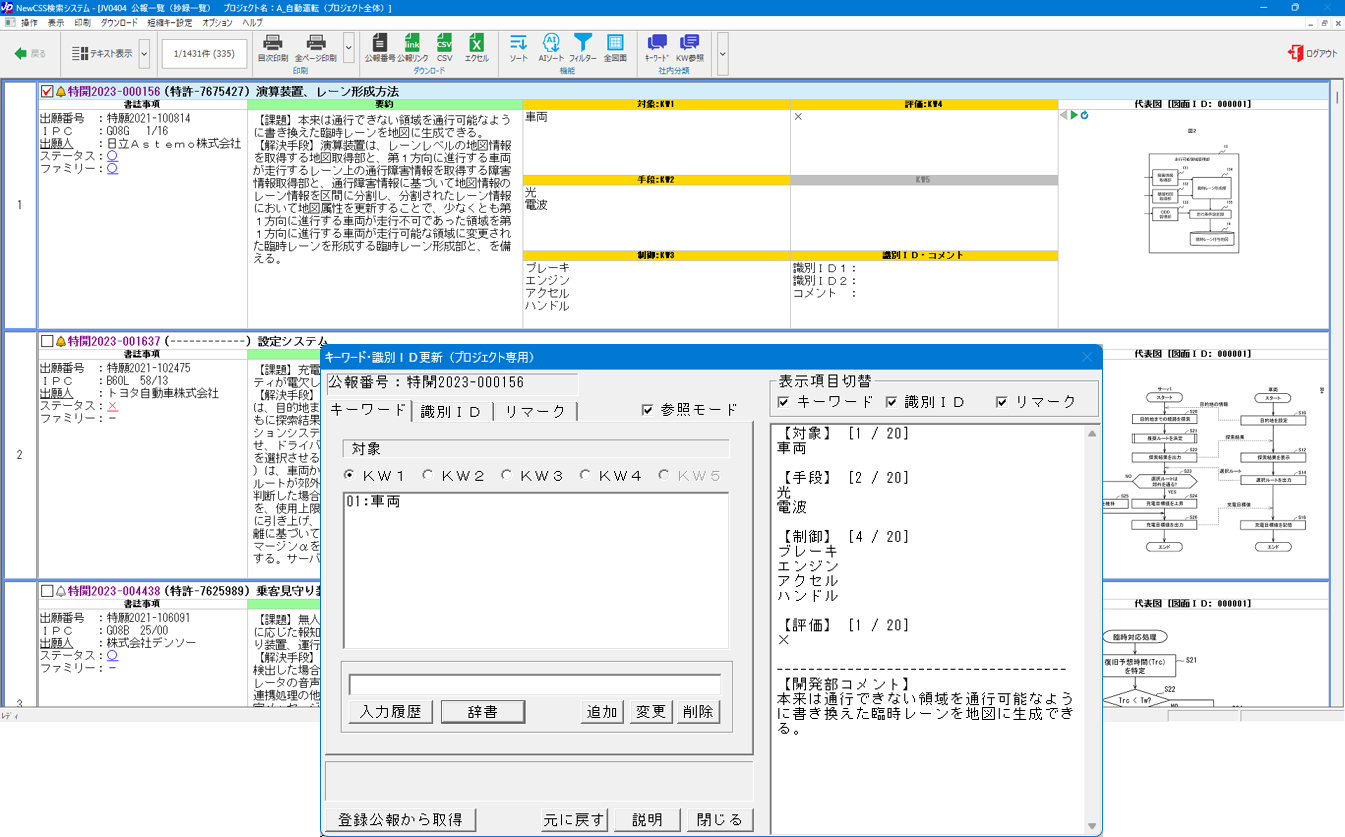This screenshot has width=1345, height=837.
Task: Switch to the キーワード tab
Action: click(x=367, y=409)
